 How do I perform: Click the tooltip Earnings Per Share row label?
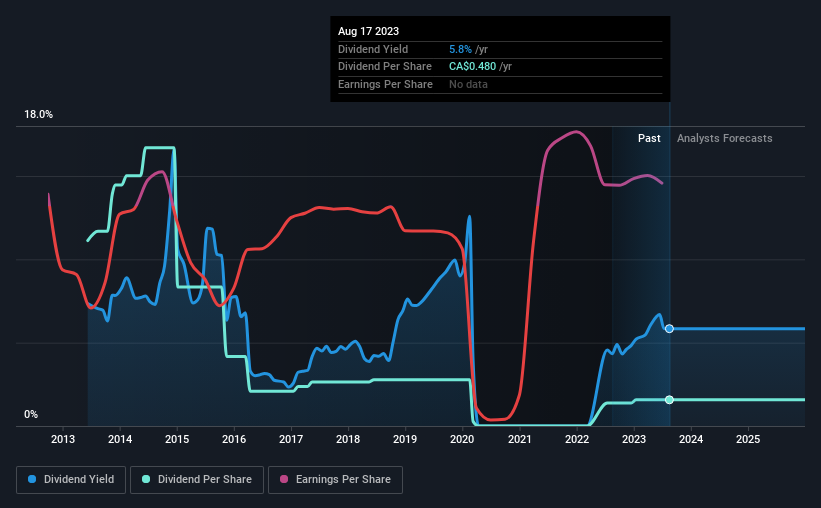(x=385, y=84)
